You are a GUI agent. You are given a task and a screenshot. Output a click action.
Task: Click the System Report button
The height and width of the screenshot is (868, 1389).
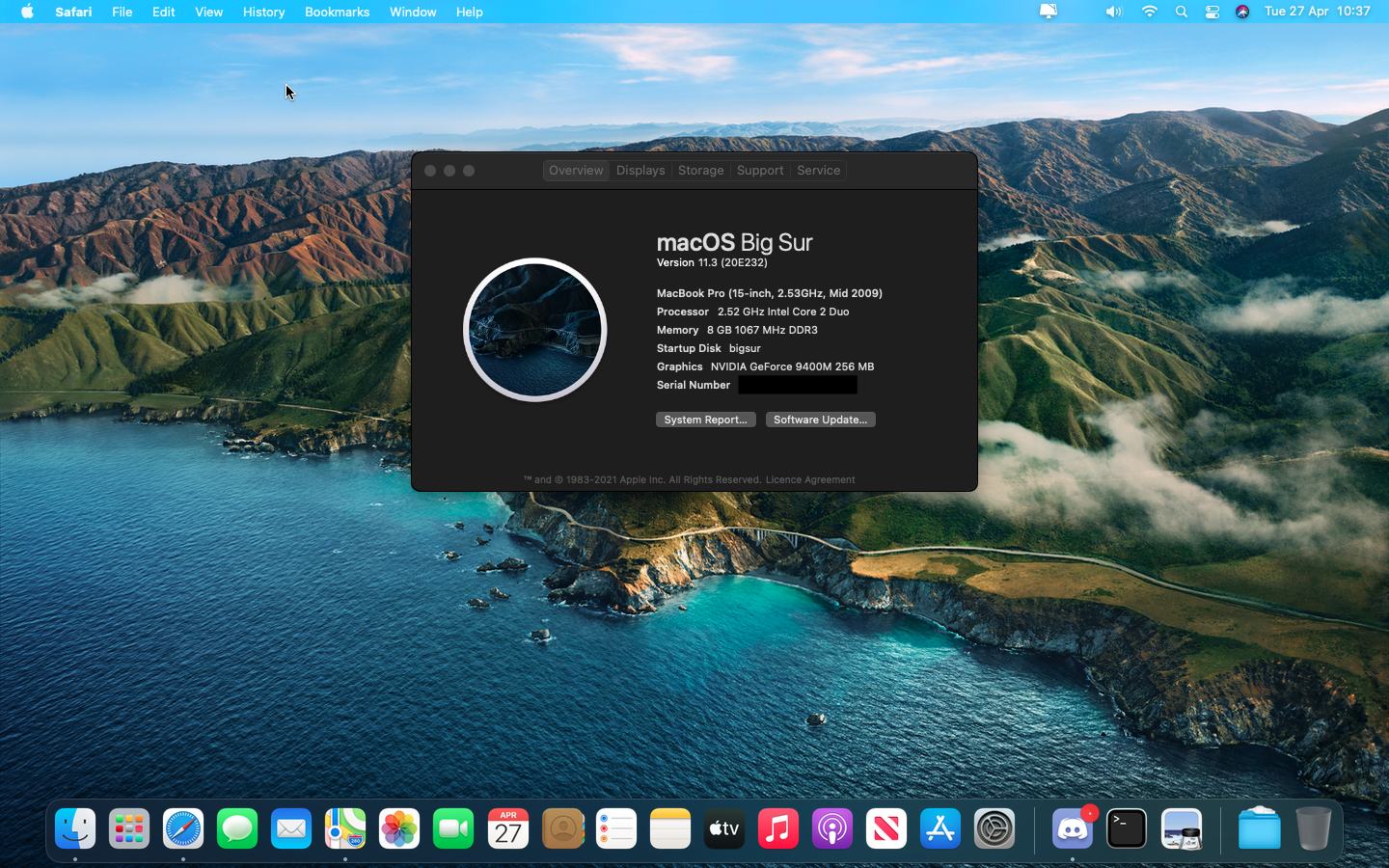[x=705, y=420]
